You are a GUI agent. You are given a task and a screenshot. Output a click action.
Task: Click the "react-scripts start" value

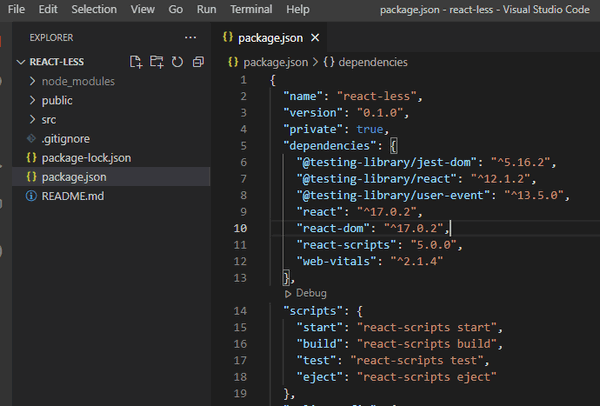point(426,328)
